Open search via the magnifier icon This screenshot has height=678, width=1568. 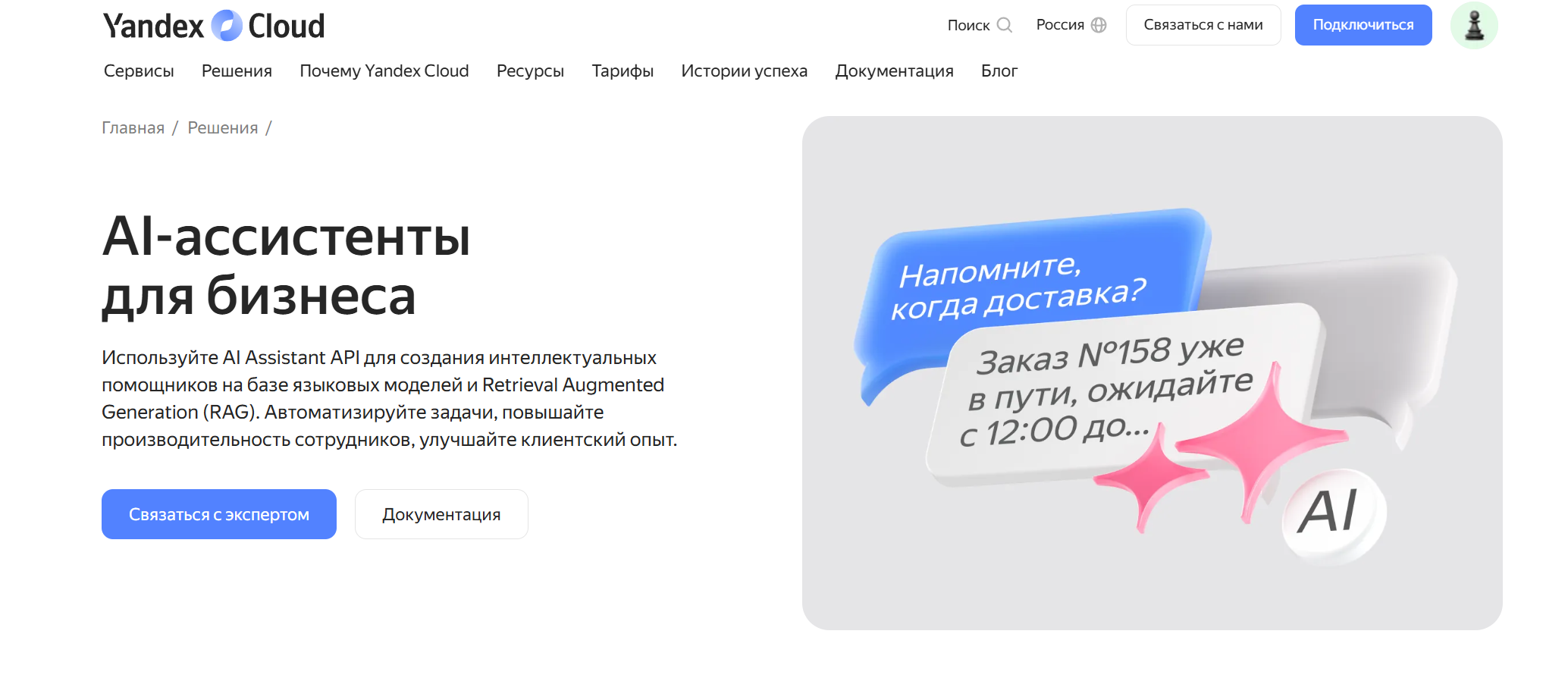[1005, 25]
